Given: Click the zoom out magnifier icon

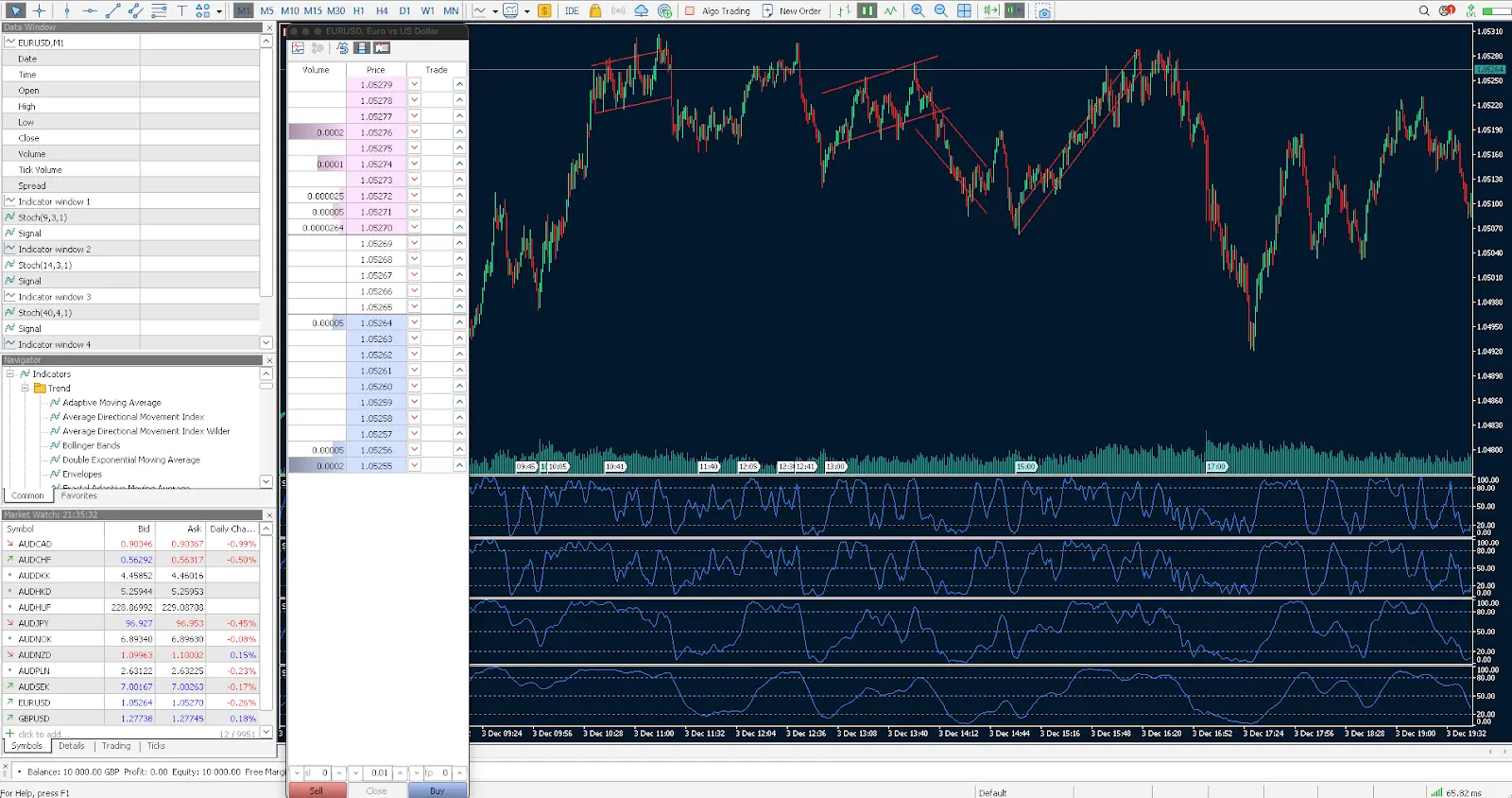Looking at the screenshot, I should click(x=940, y=10).
